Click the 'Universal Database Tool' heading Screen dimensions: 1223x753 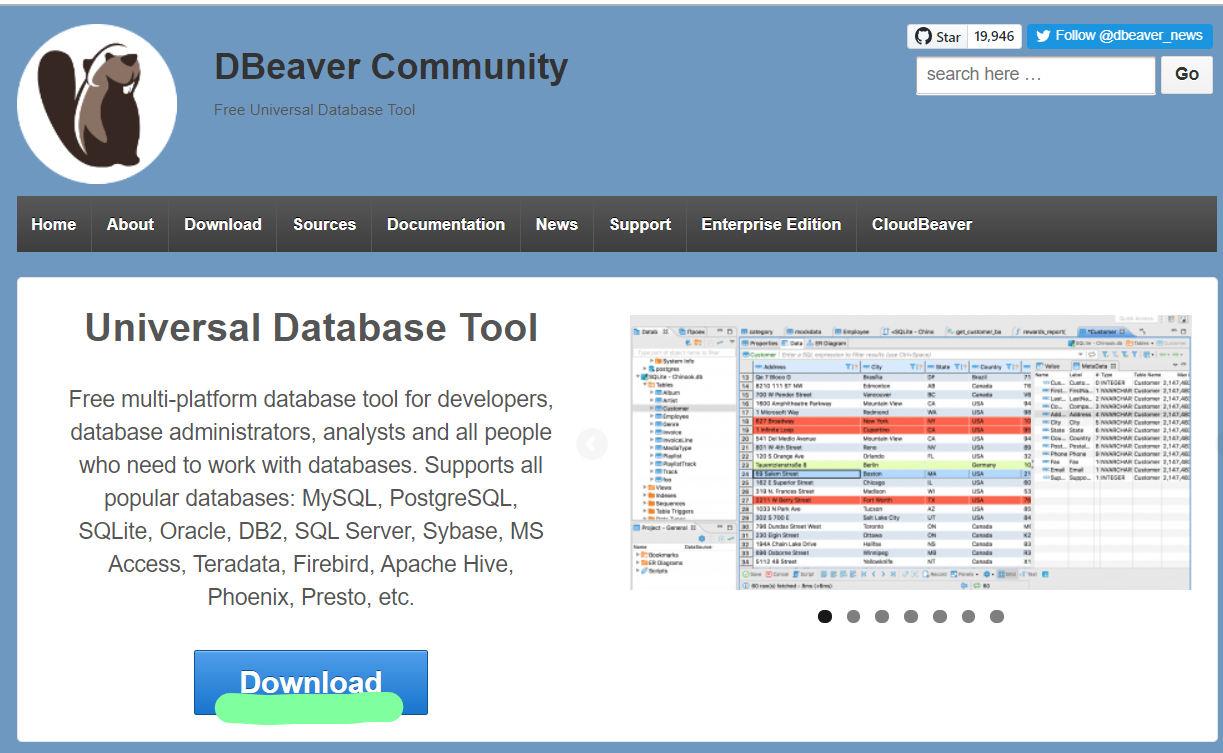(311, 328)
